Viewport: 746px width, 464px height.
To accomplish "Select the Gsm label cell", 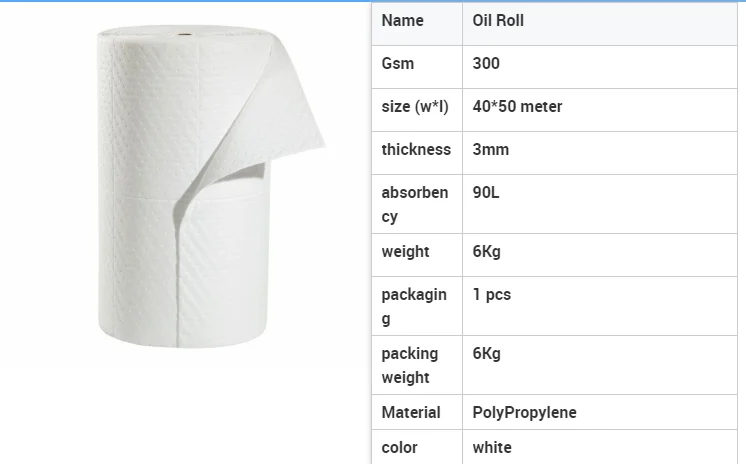I will click(417, 67).
